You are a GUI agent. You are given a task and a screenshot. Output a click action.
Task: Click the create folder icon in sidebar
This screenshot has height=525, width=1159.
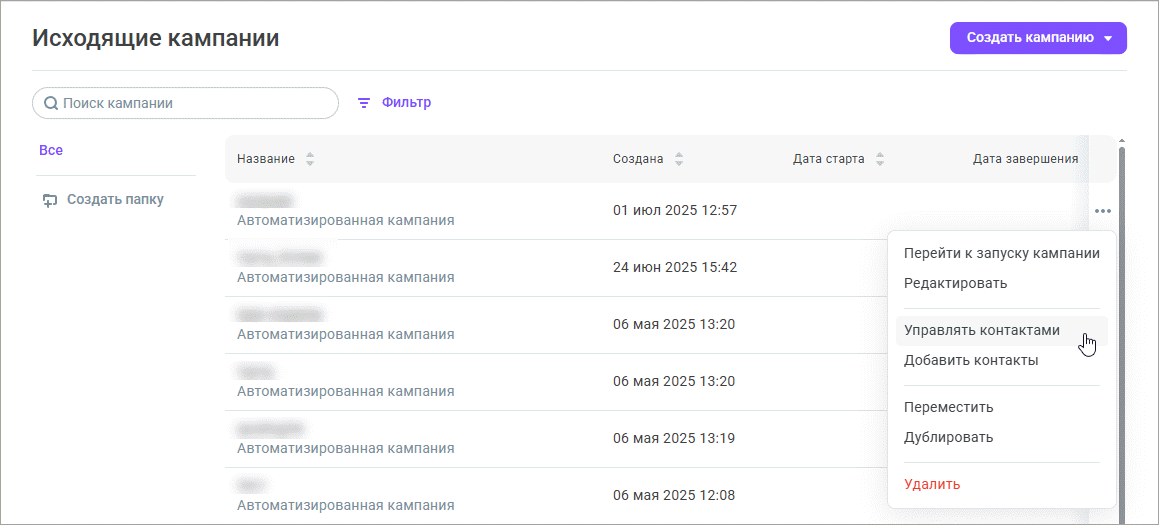click(x=50, y=200)
